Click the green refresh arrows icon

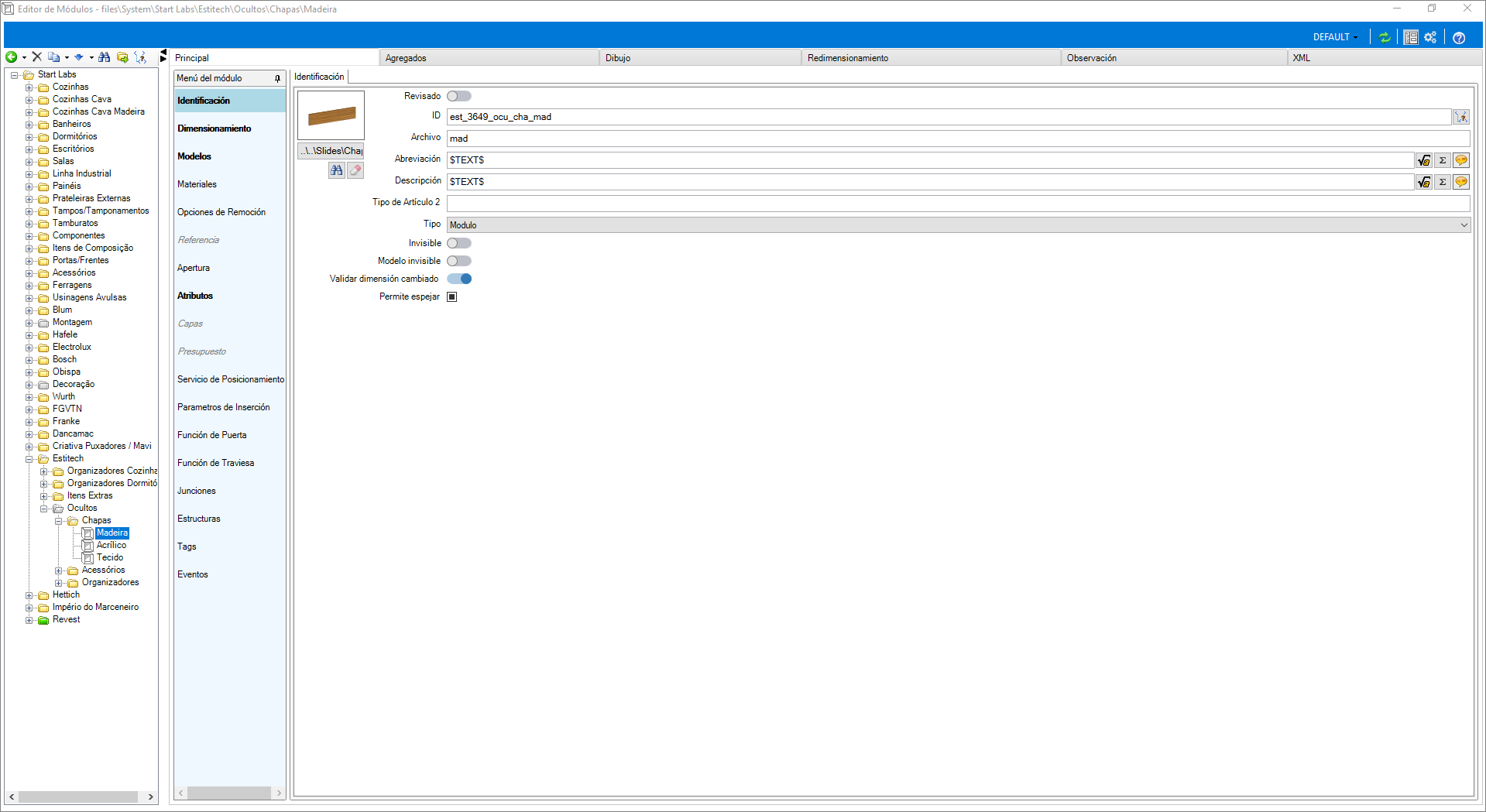click(1385, 37)
